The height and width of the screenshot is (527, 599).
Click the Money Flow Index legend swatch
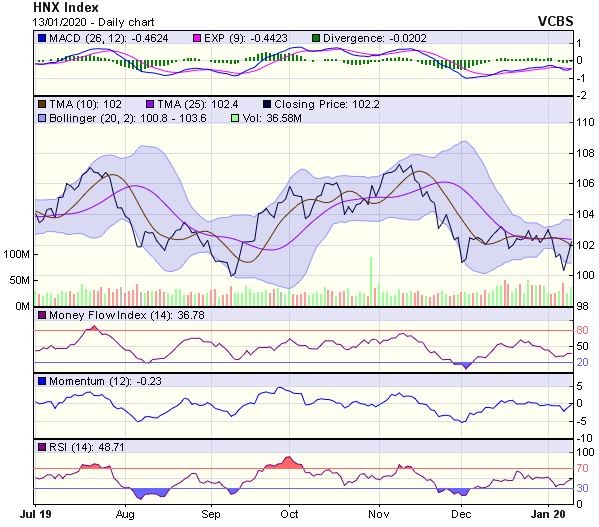(x=42, y=315)
